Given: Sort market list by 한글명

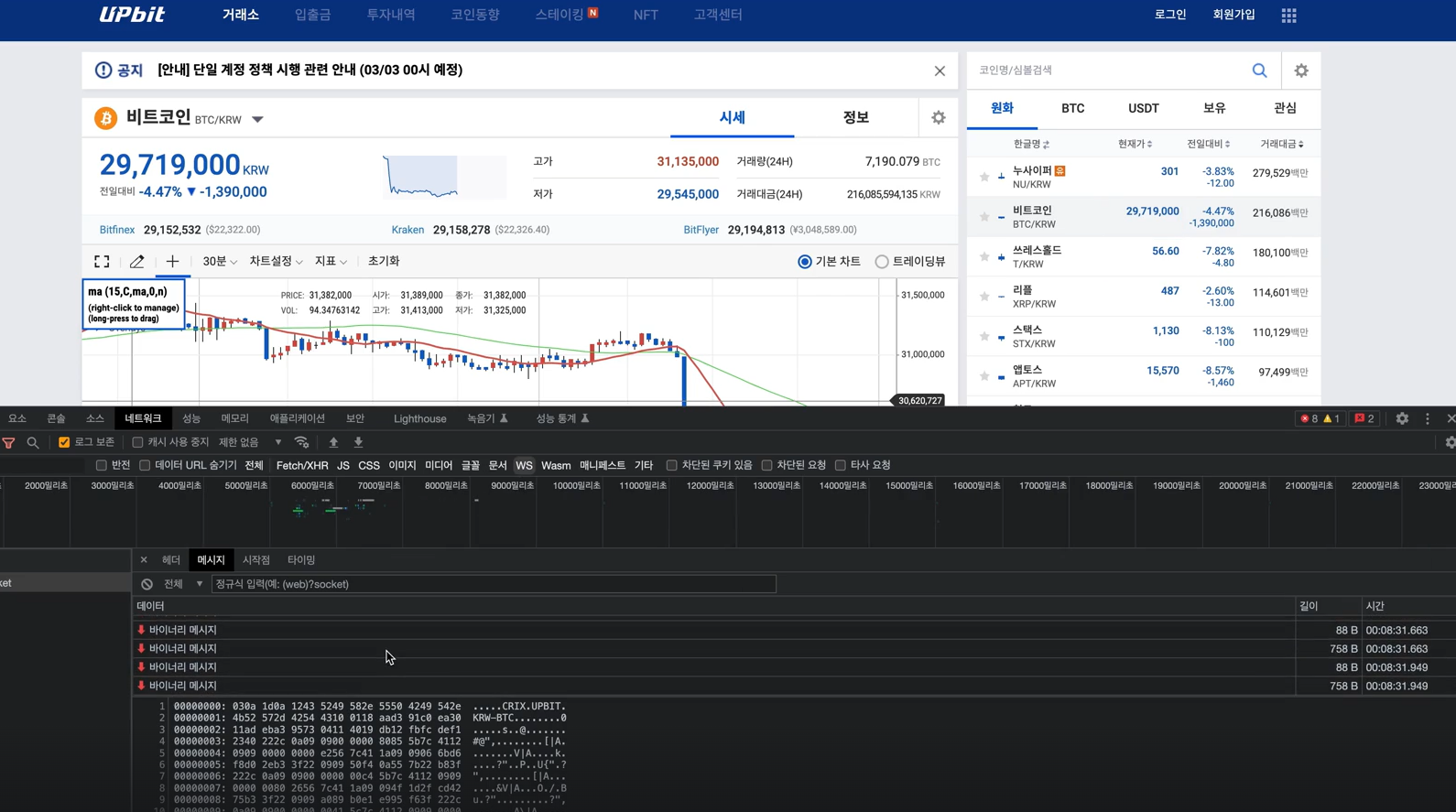Looking at the screenshot, I should click(x=1031, y=144).
